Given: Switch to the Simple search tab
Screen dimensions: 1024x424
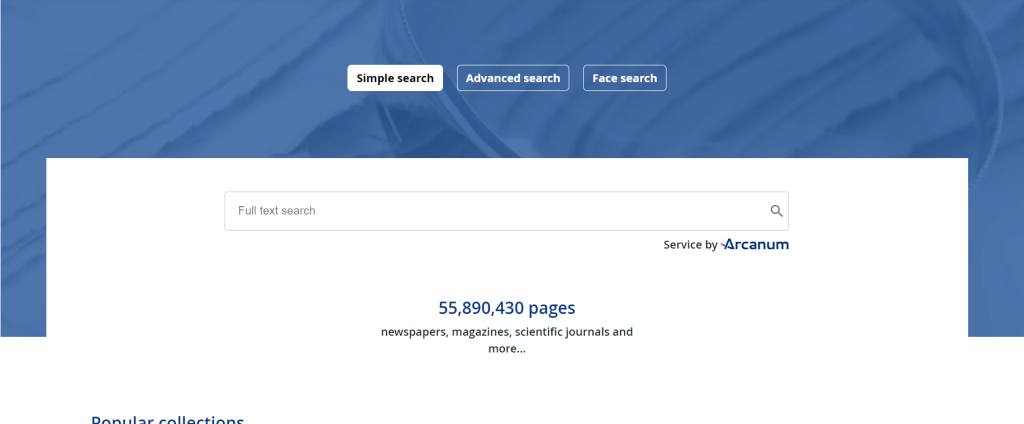Looking at the screenshot, I should click(395, 78).
